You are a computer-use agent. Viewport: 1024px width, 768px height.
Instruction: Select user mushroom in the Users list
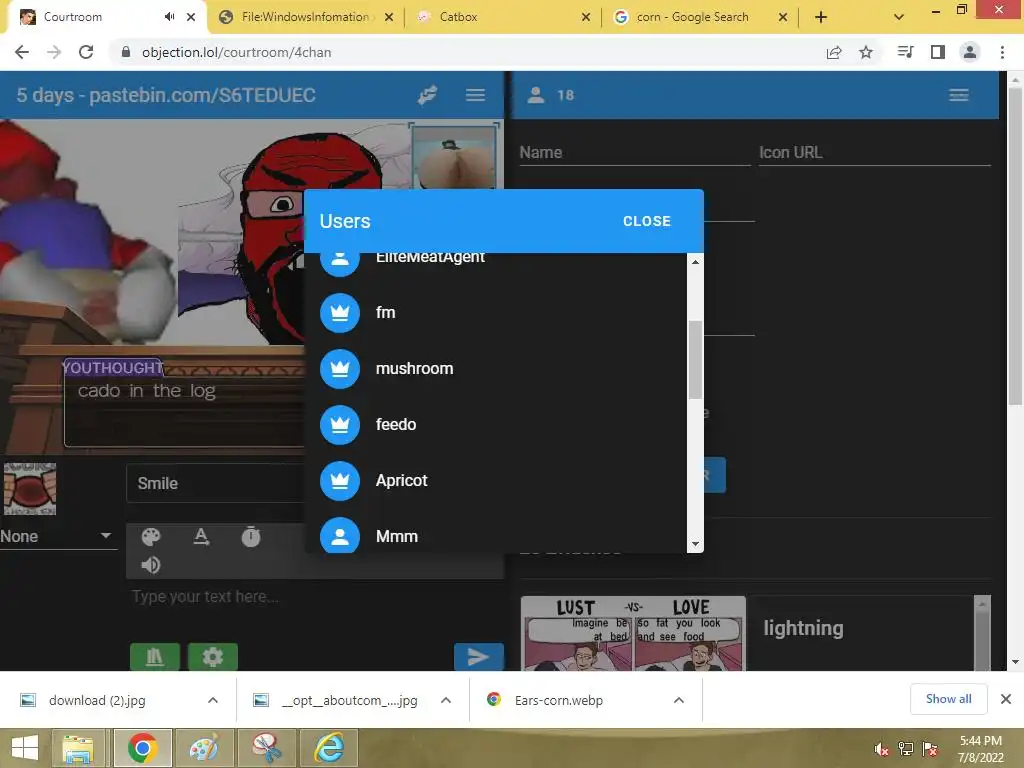tap(496, 368)
